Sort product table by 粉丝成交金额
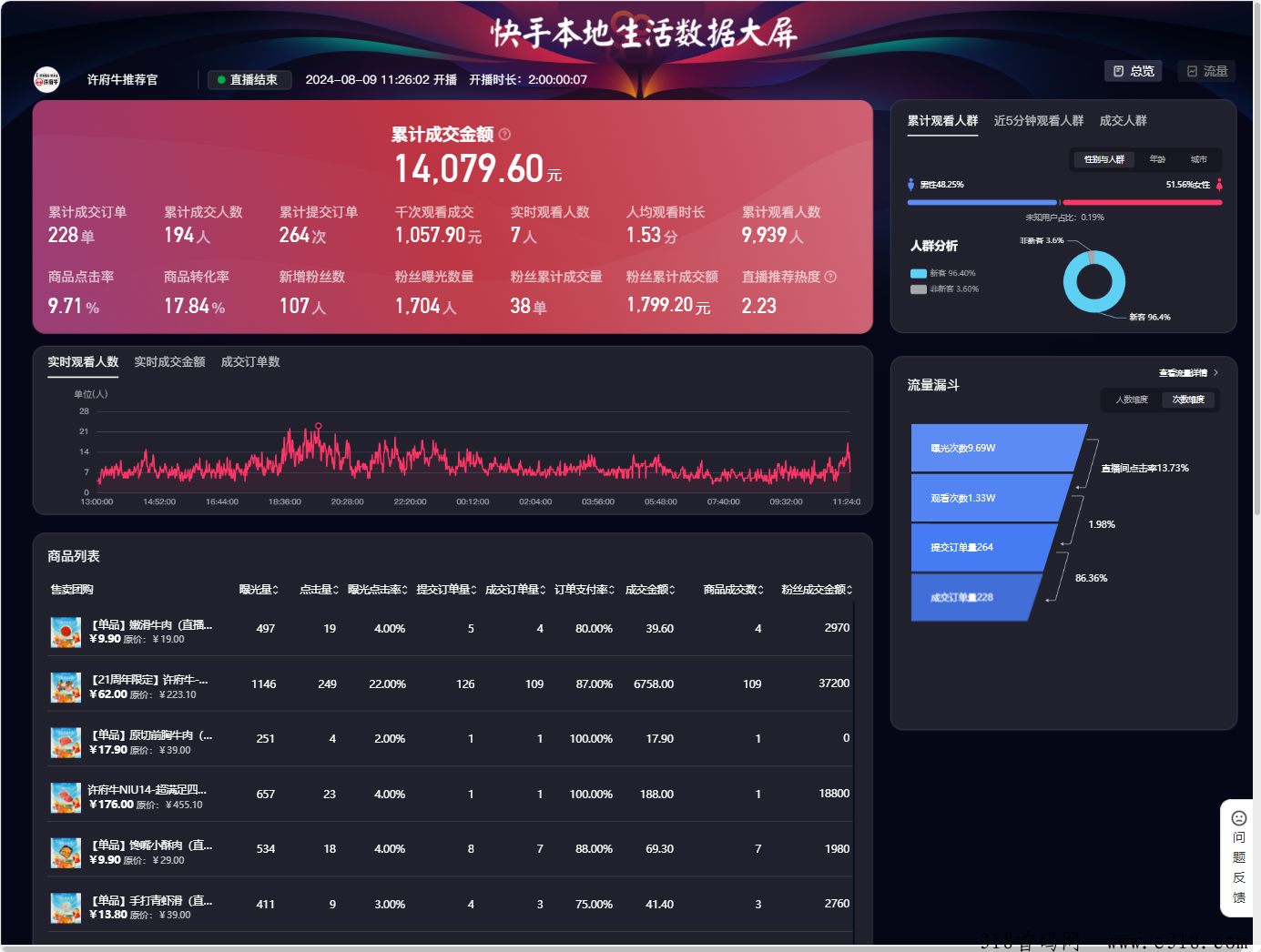 point(817,590)
